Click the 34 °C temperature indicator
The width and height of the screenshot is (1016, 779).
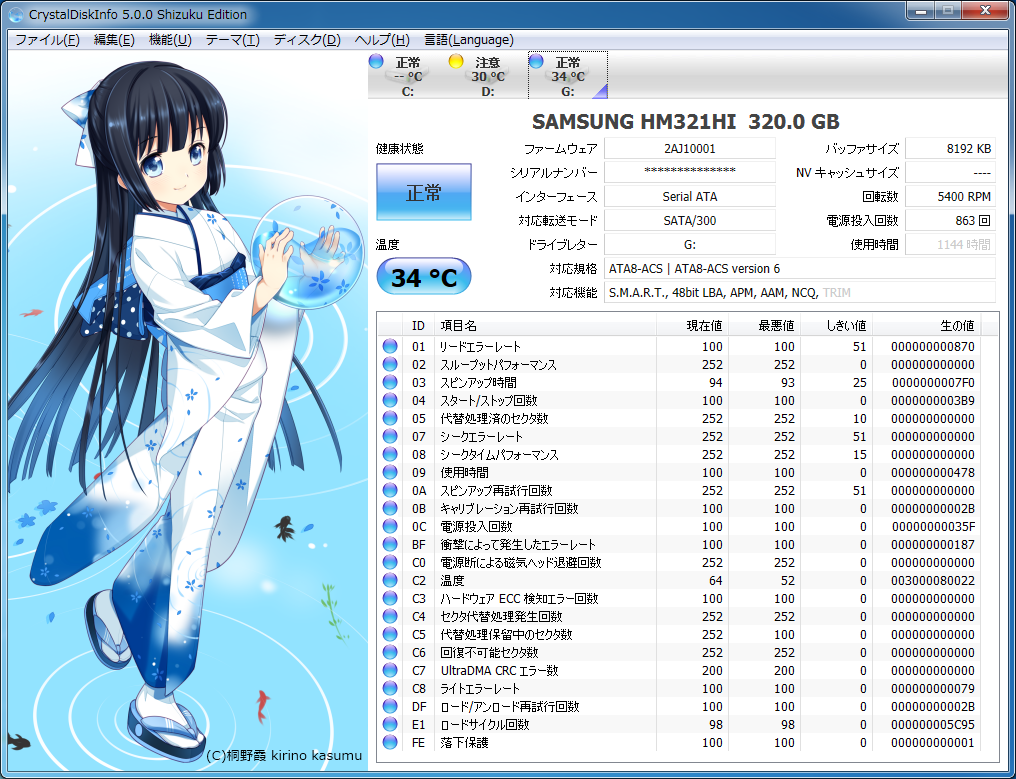[x=424, y=277]
